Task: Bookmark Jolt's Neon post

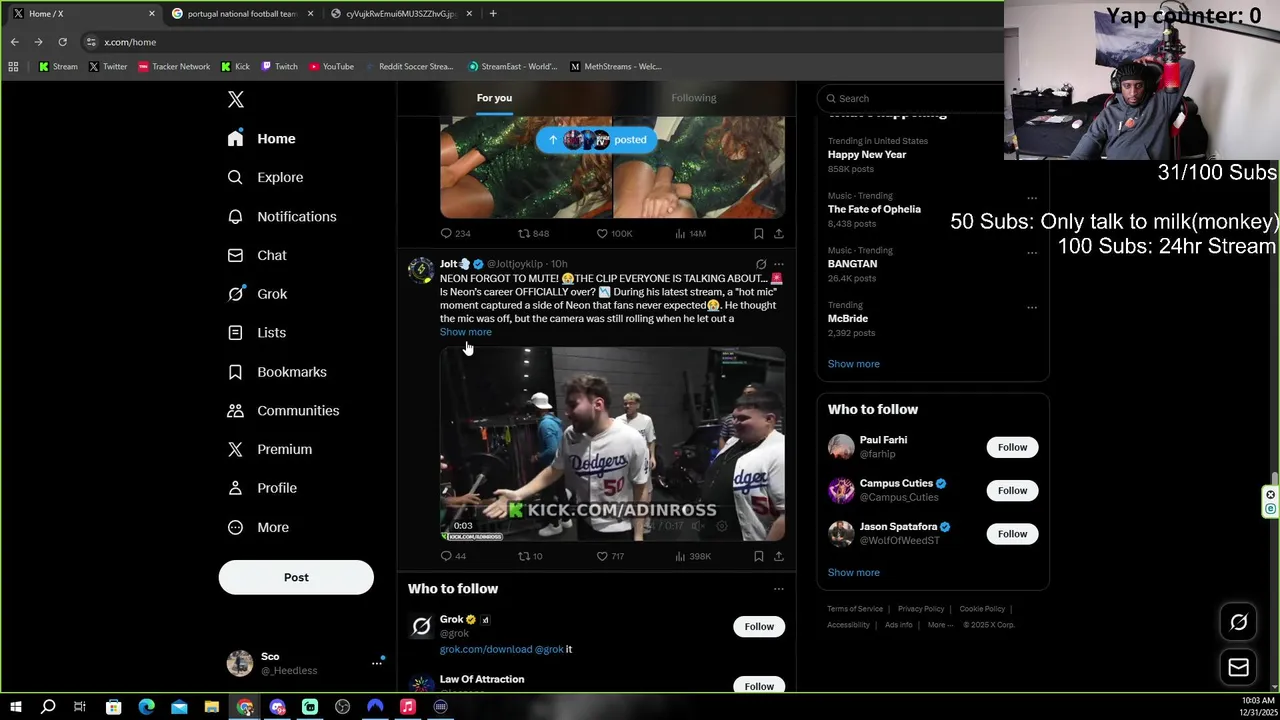Action: click(758, 556)
